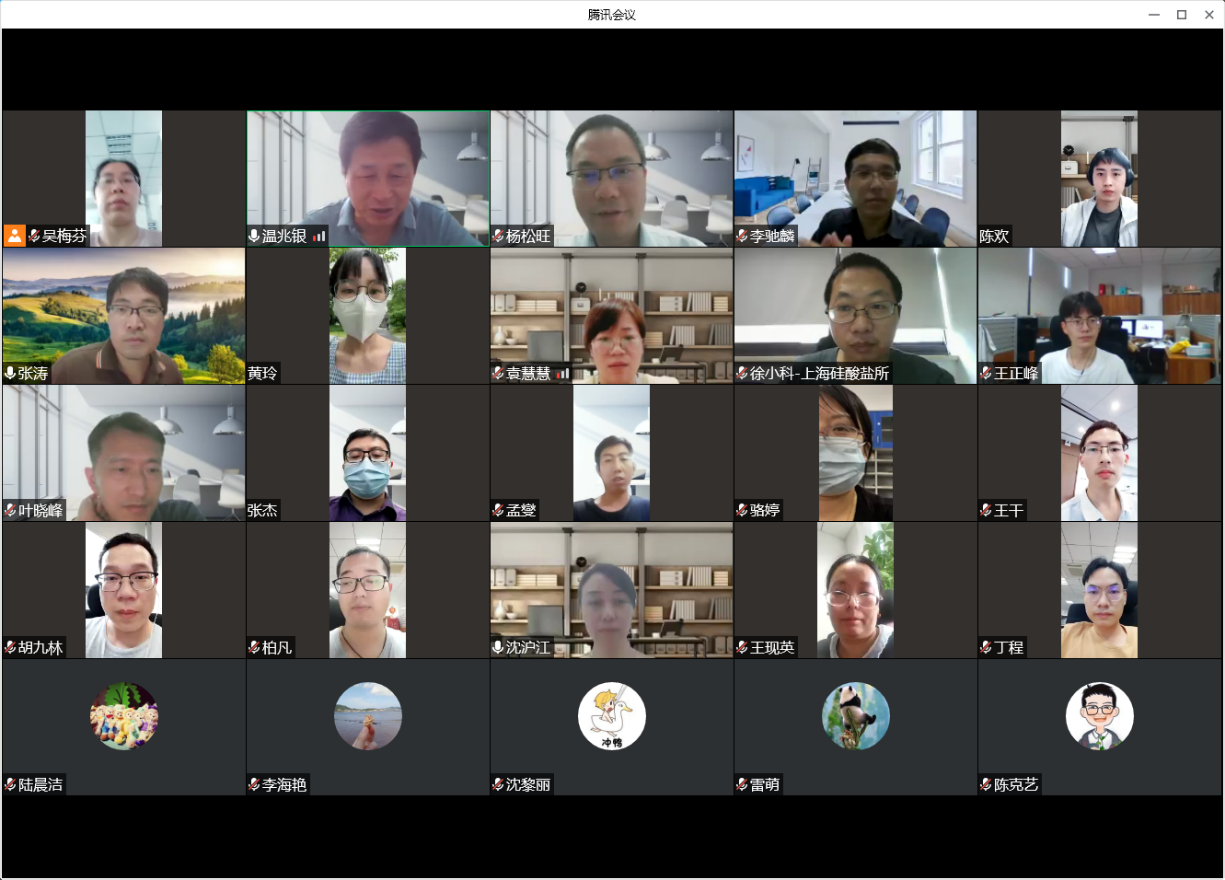This screenshot has width=1225, height=880.
Task: Click 丁程's muted microphone icon
Action: tap(986, 647)
